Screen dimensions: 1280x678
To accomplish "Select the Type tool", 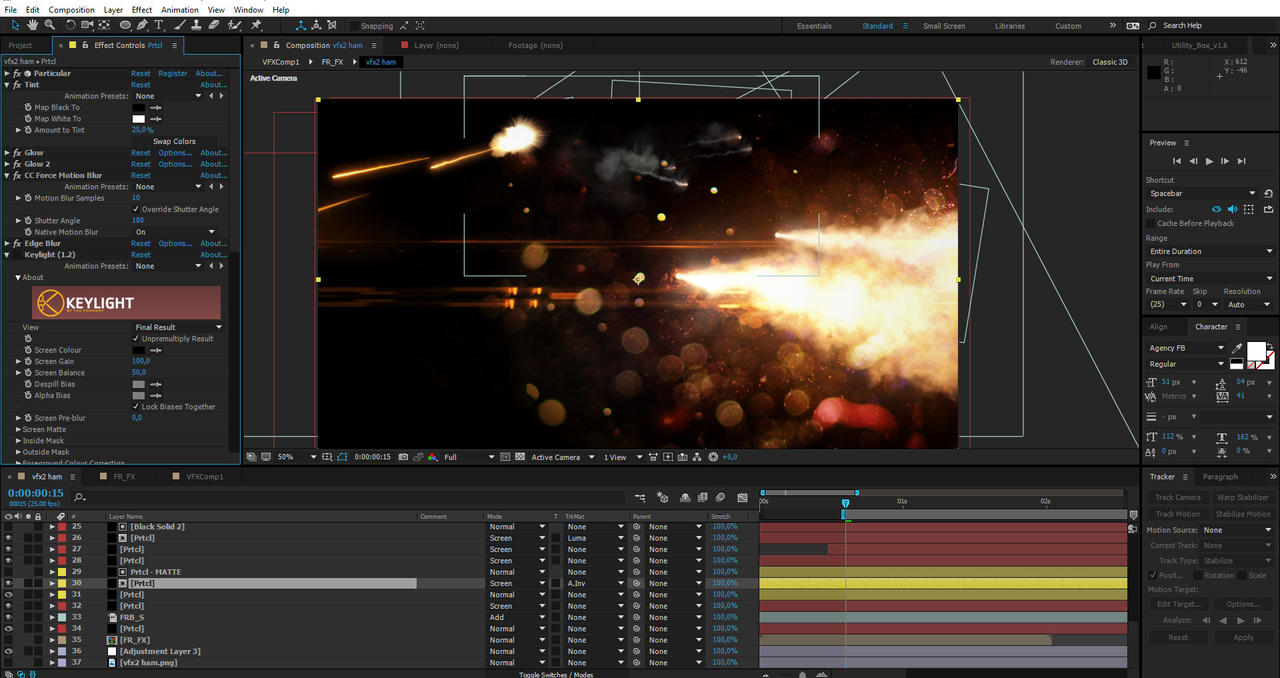I will tap(158, 25).
